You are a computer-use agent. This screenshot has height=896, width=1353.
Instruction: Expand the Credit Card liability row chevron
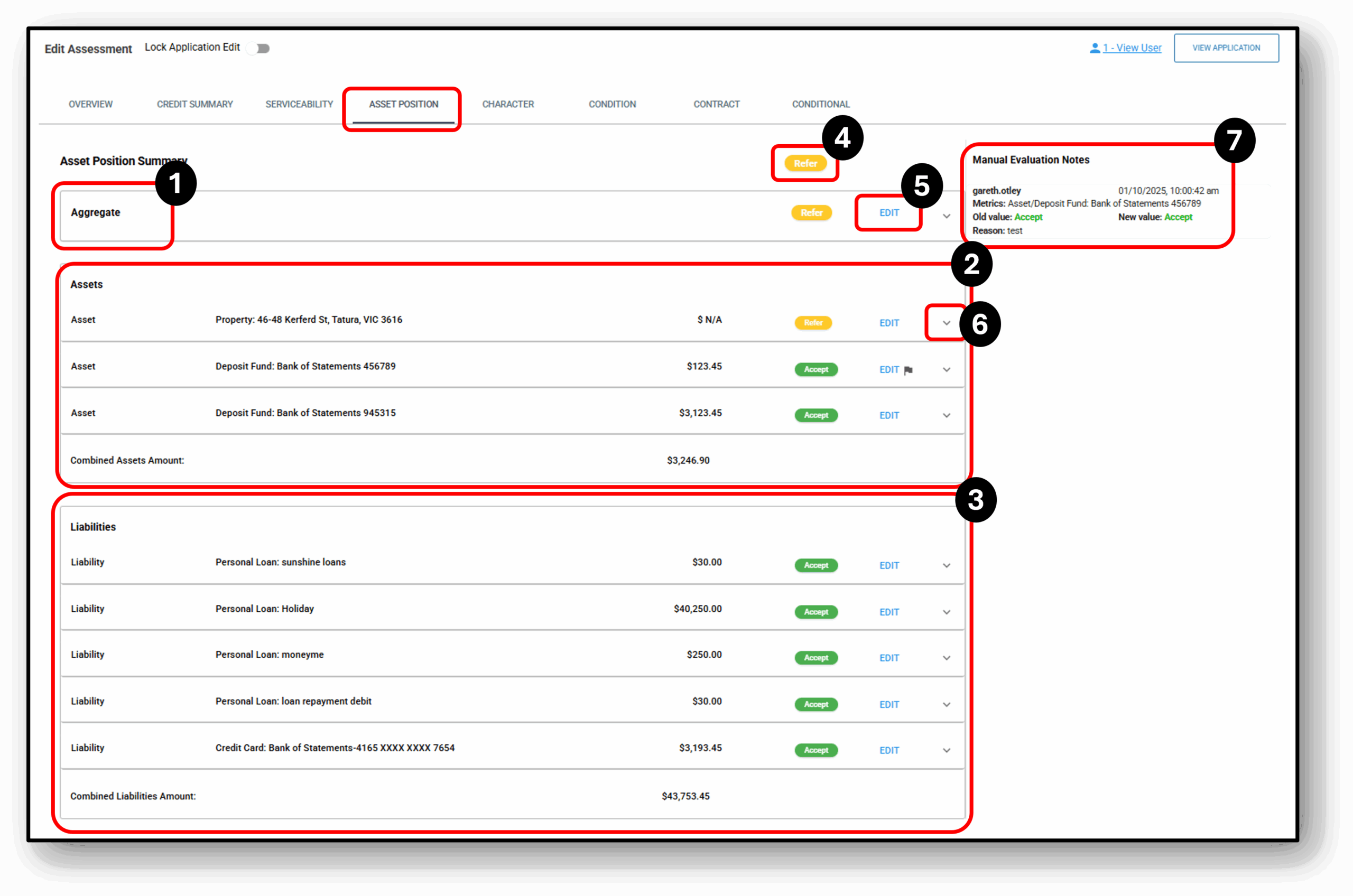coord(947,750)
